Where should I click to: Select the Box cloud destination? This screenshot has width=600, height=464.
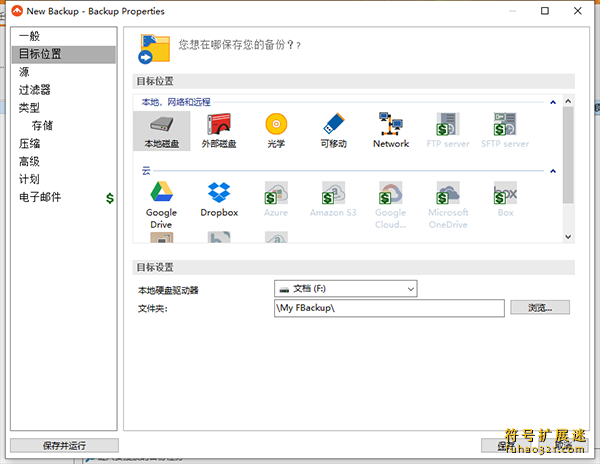click(x=505, y=200)
